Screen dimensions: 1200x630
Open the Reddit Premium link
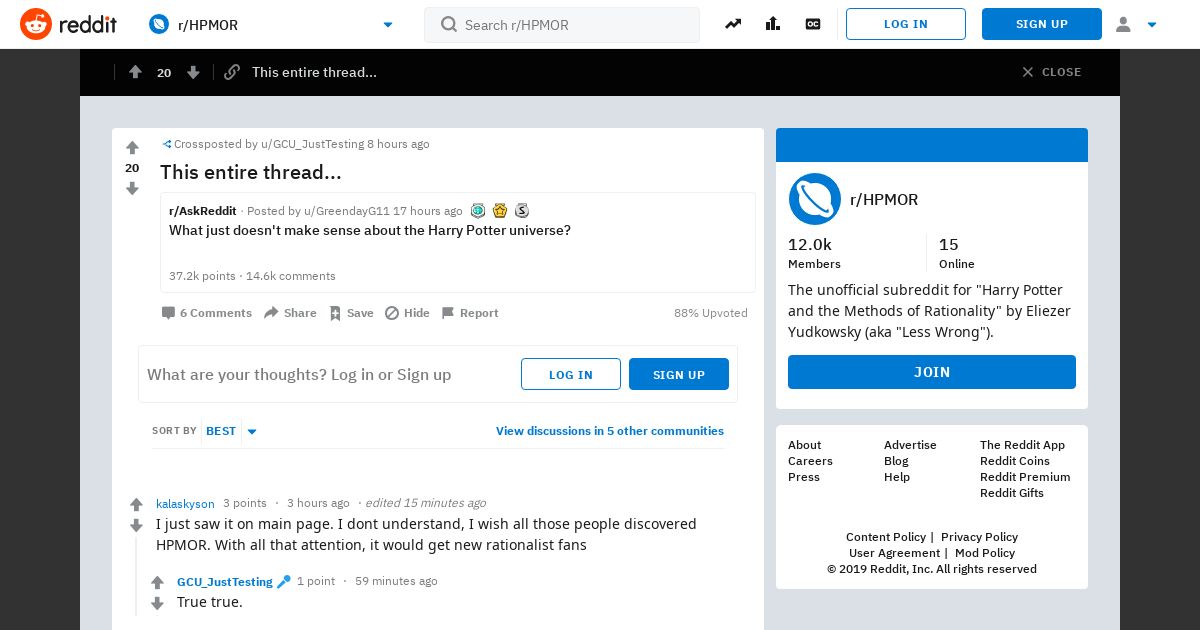pos(1025,477)
